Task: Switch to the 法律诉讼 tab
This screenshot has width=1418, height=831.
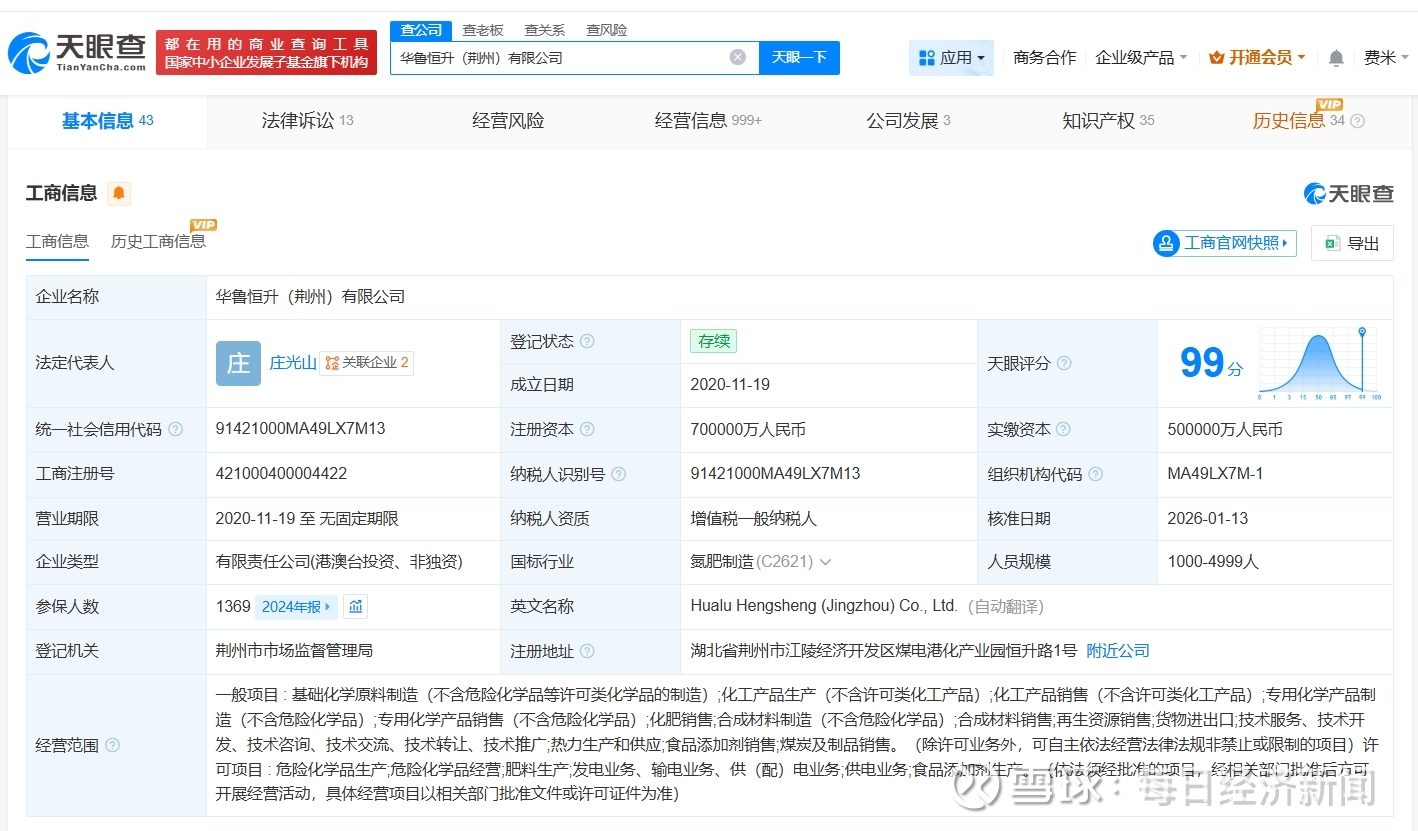Action: tap(298, 121)
